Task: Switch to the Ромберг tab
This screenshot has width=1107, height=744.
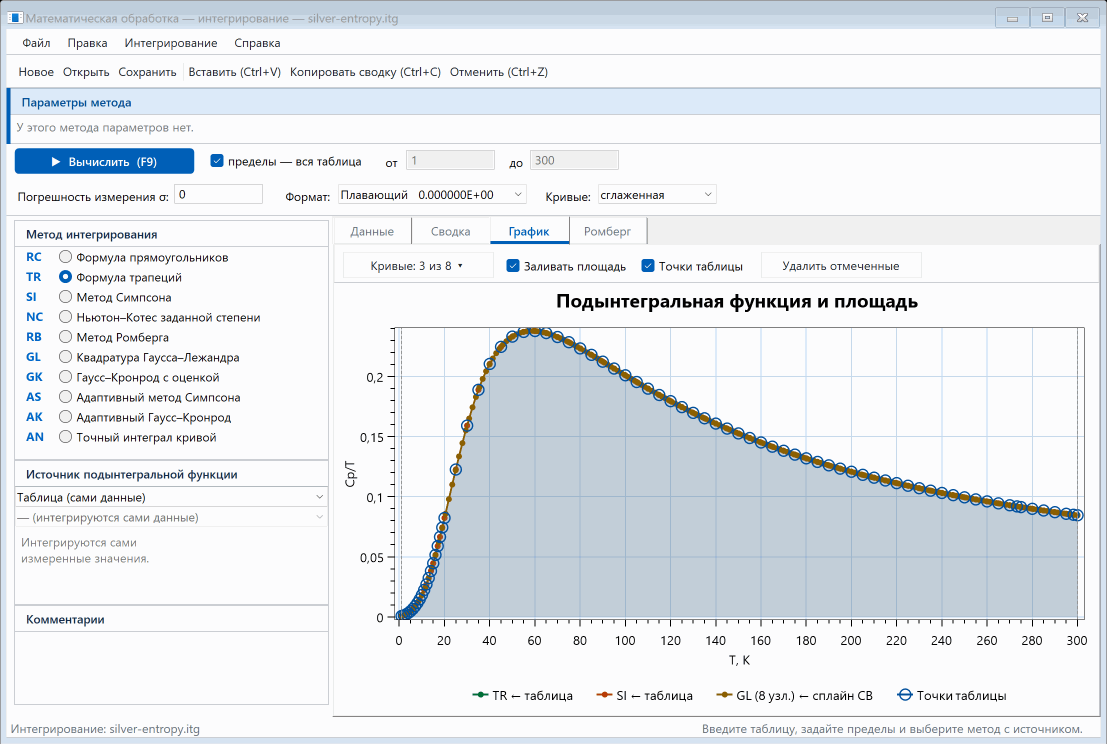Action: click(x=607, y=232)
